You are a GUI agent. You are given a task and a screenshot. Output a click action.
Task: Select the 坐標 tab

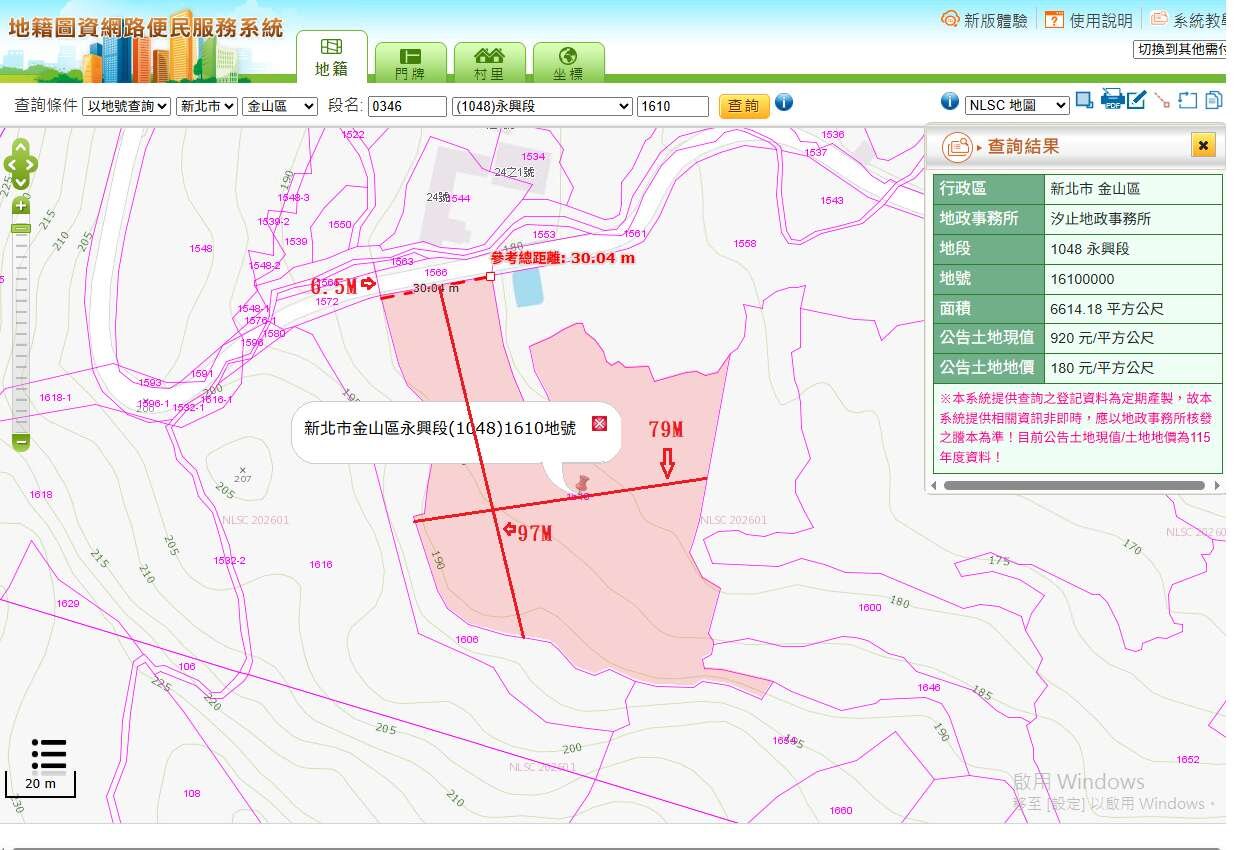point(568,62)
